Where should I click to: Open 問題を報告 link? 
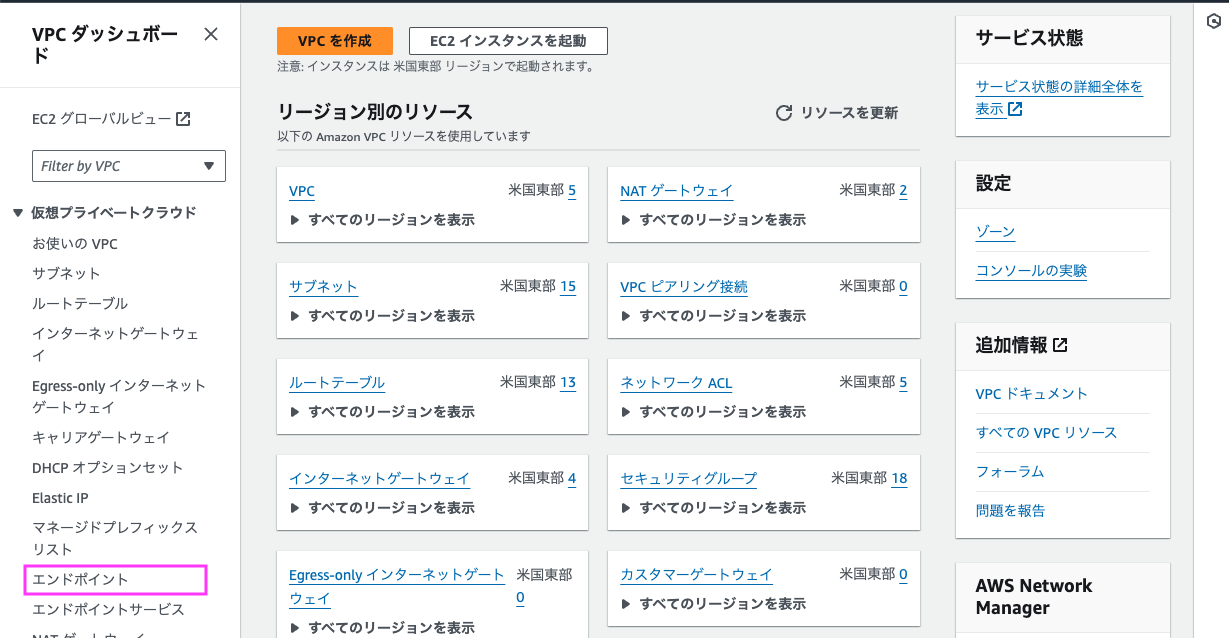[x=1010, y=510]
